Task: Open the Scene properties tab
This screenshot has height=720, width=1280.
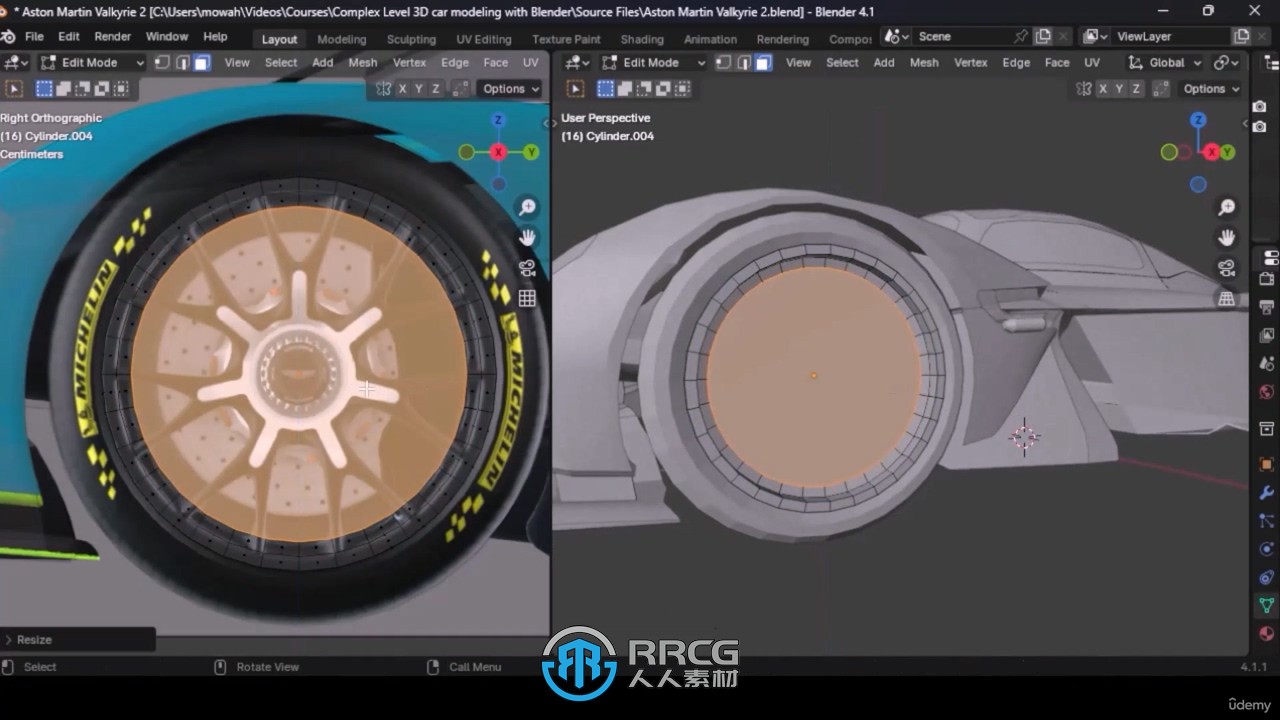Action: coord(1266,362)
